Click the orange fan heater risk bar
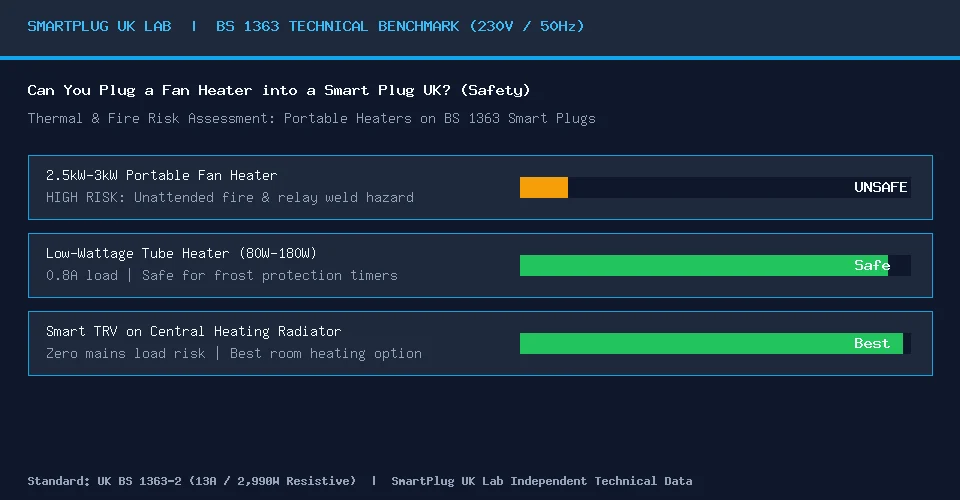 click(x=544, y=187)
